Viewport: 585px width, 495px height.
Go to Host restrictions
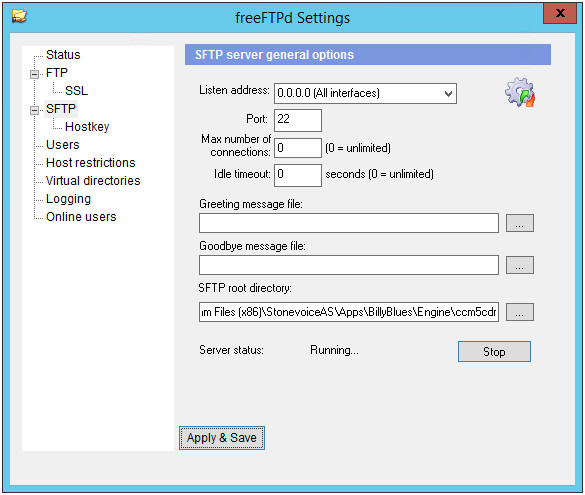[x=91, y=163]
